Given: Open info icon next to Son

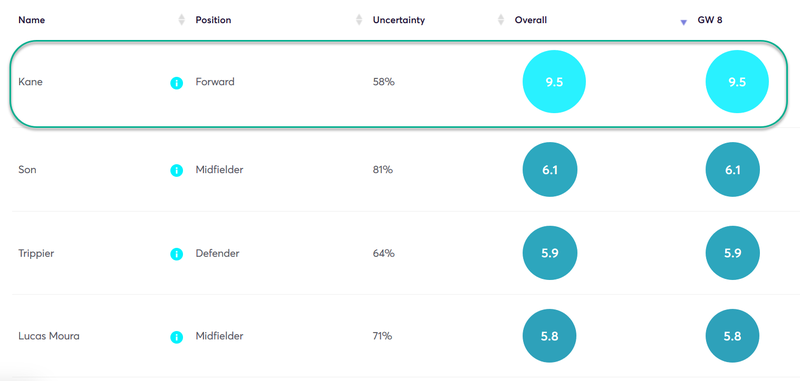Looking at the screenshot, I should 177,171.
